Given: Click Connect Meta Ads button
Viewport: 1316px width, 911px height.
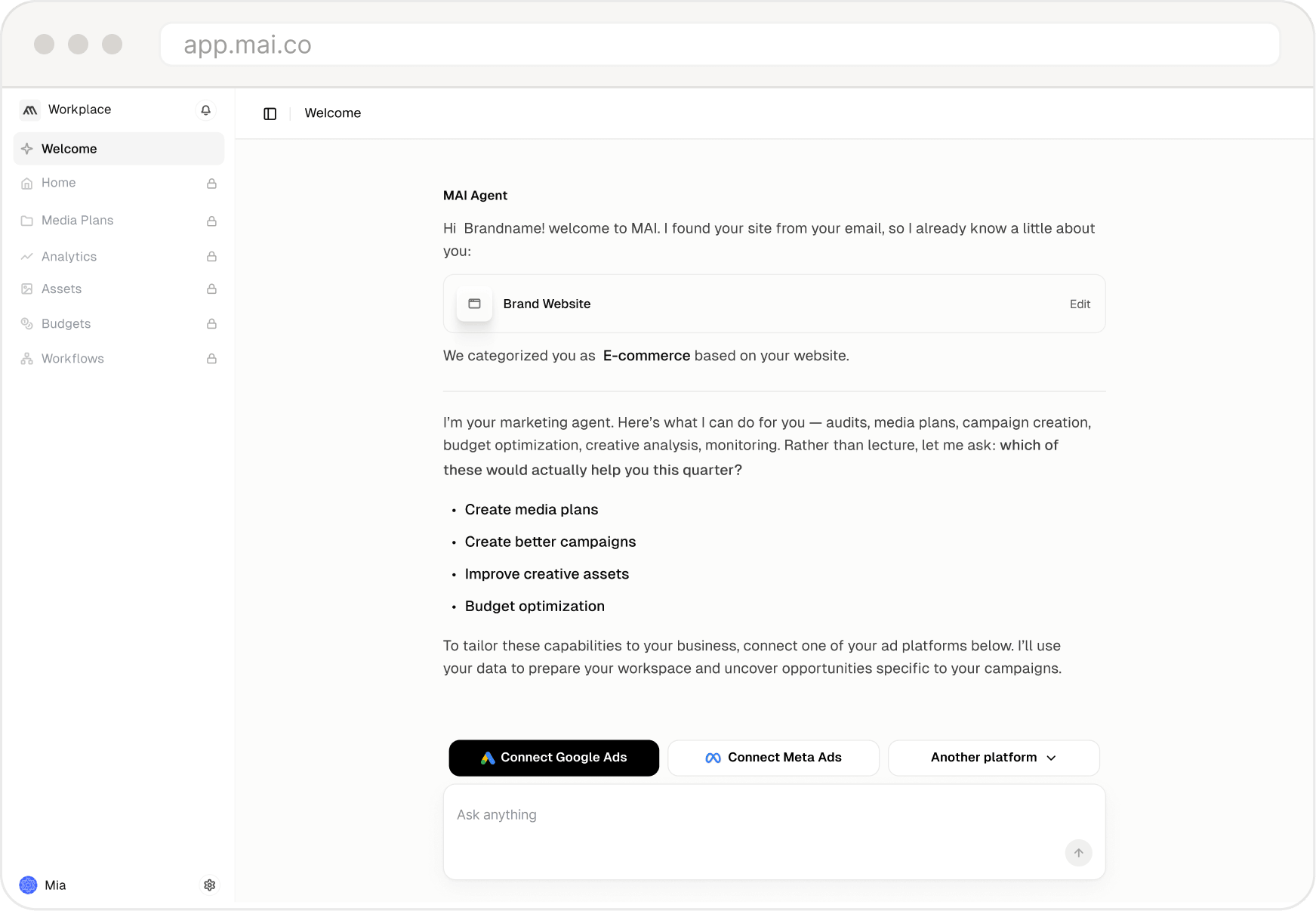Looking at the screenshot, I should point(773,758).
